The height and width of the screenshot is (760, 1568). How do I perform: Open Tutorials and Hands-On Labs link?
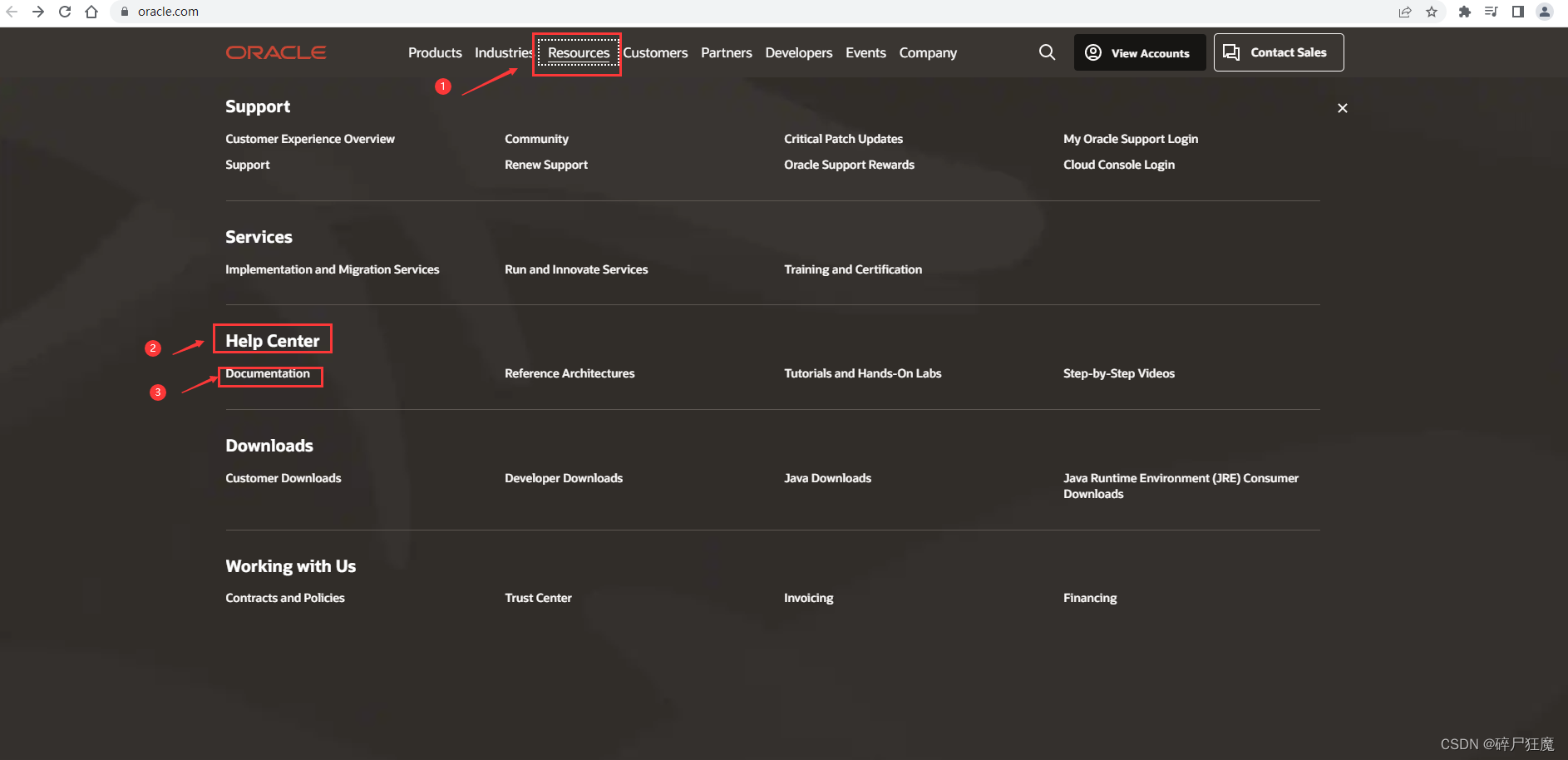point(863,373)
